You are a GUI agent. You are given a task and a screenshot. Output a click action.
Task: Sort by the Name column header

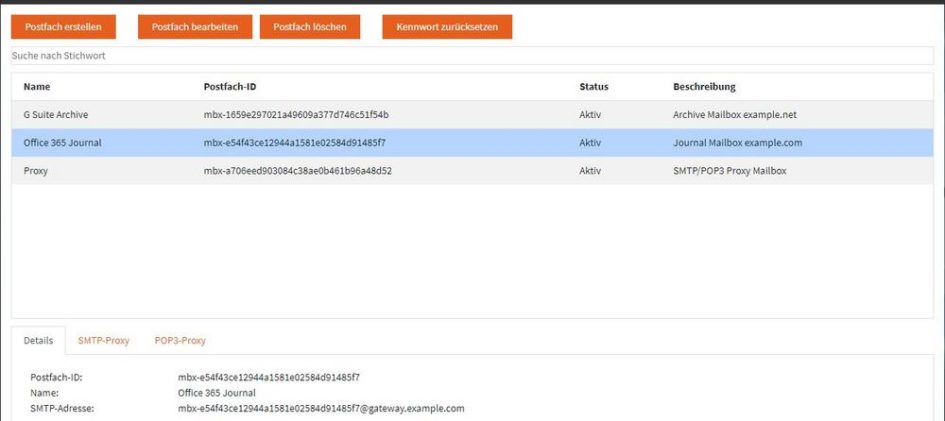(x=37, y=87)
